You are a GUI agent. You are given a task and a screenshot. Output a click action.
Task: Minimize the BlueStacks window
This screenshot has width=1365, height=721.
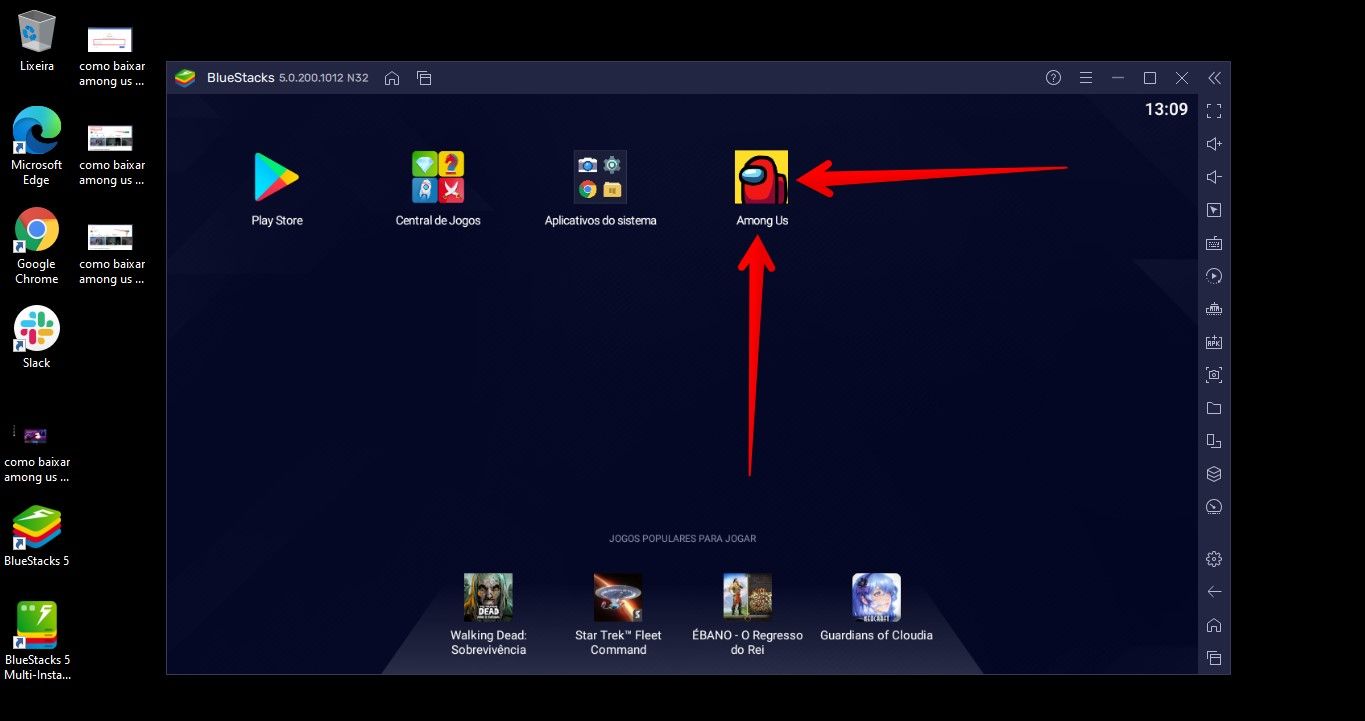[x=1118, y=78]
